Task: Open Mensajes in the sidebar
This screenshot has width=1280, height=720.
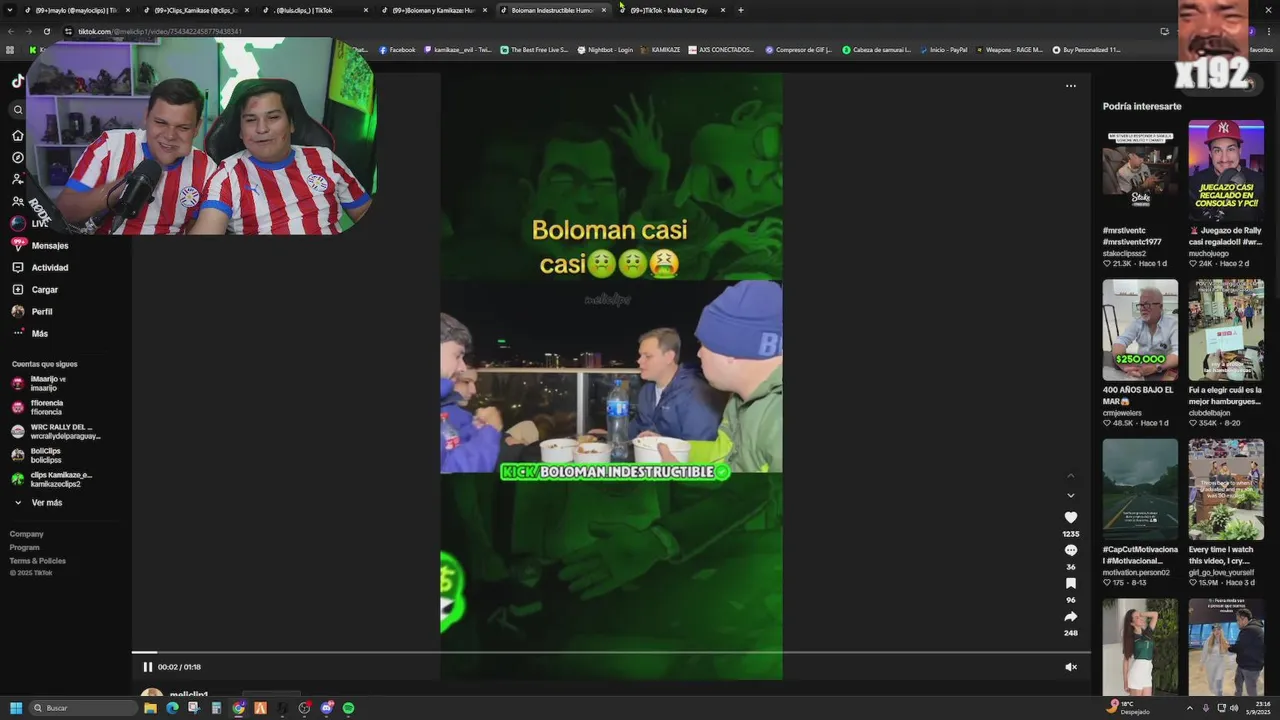Action: click(x=40, y=245)
